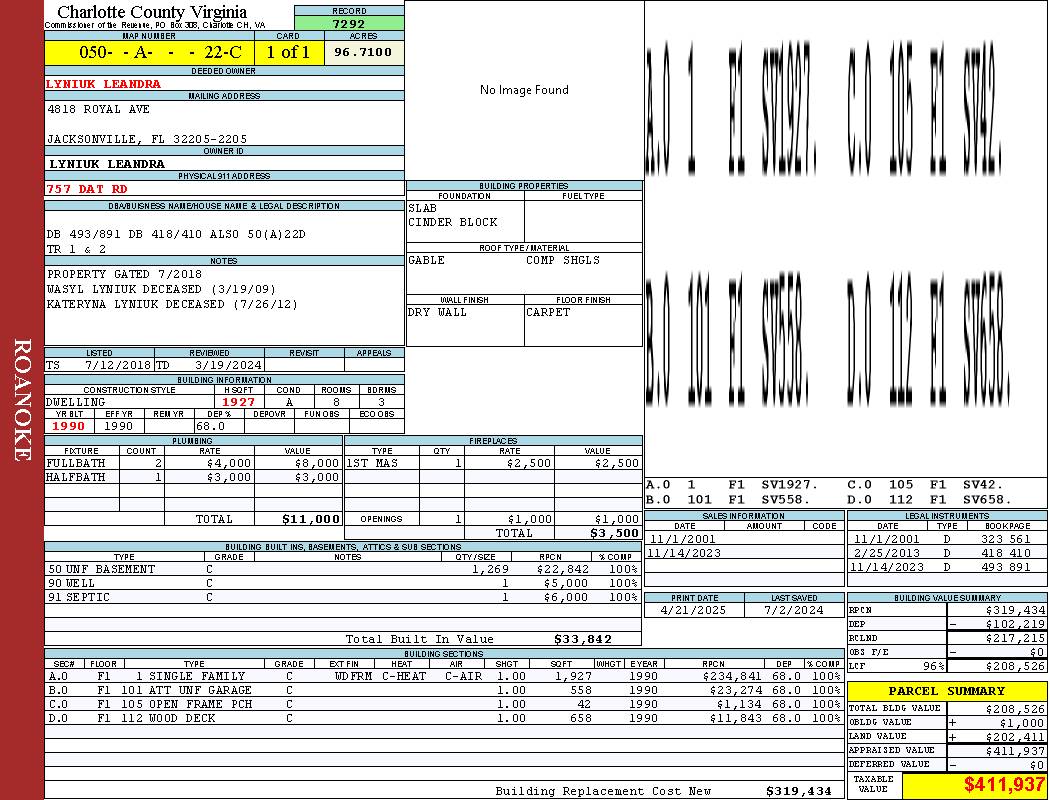The height and width of the screenshot is (800, 1050).
Task: Click roof type GABLE
Action: tap(426, 260)
